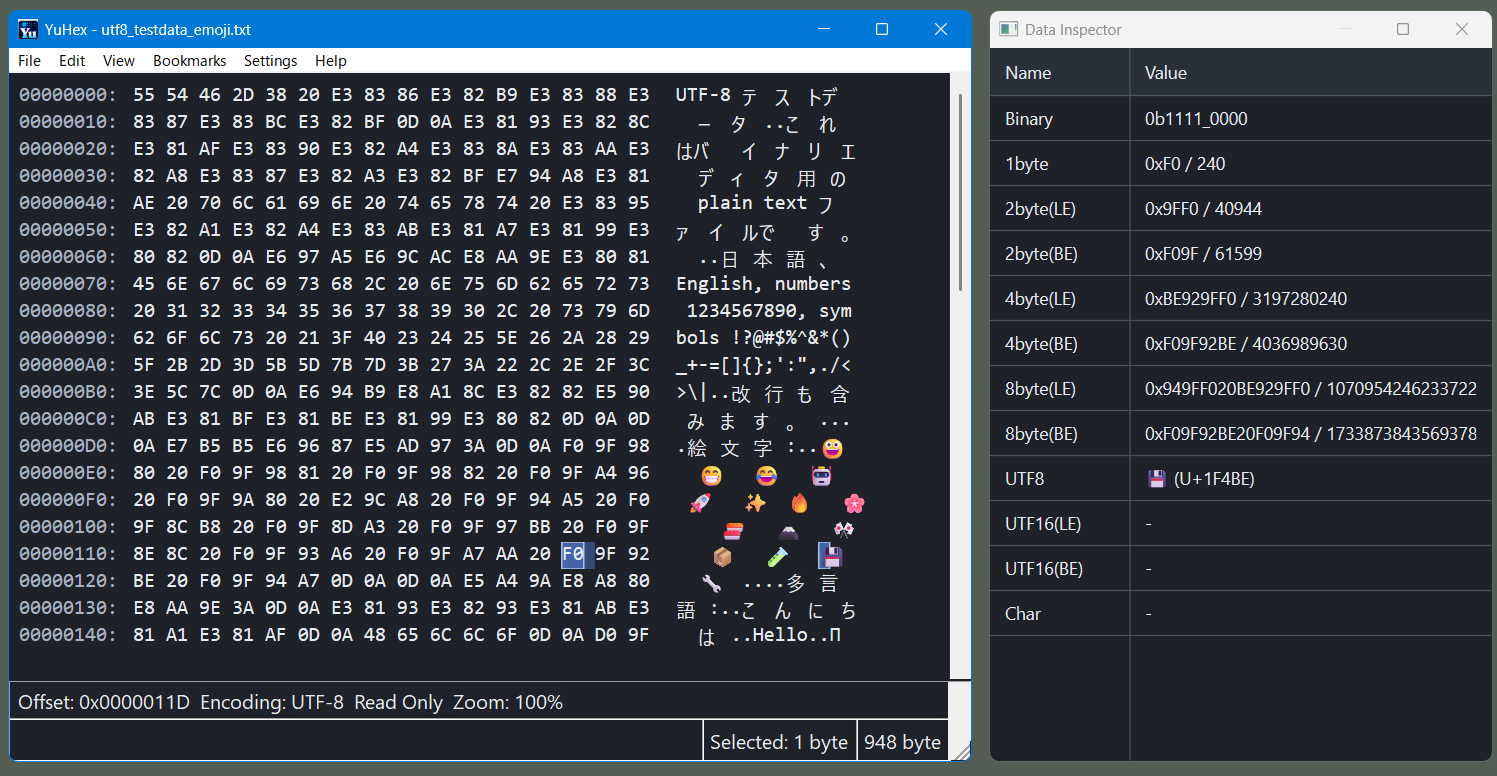This screenshot has height=776, width=1497.
Task: Click the offset label 00000110:
Action: pyautogui.click(x=67, y=554)
